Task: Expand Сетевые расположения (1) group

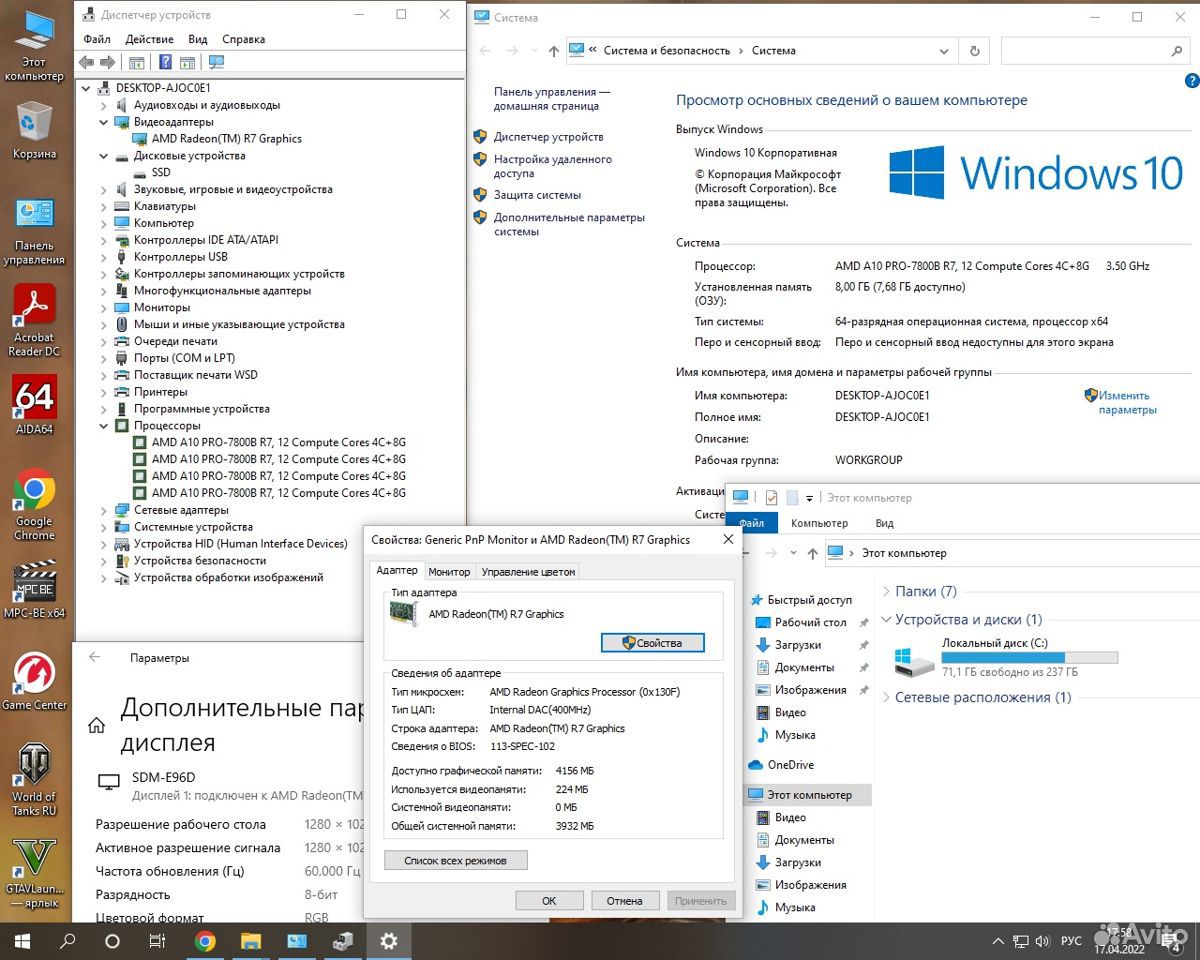Action: click(885, 697)
